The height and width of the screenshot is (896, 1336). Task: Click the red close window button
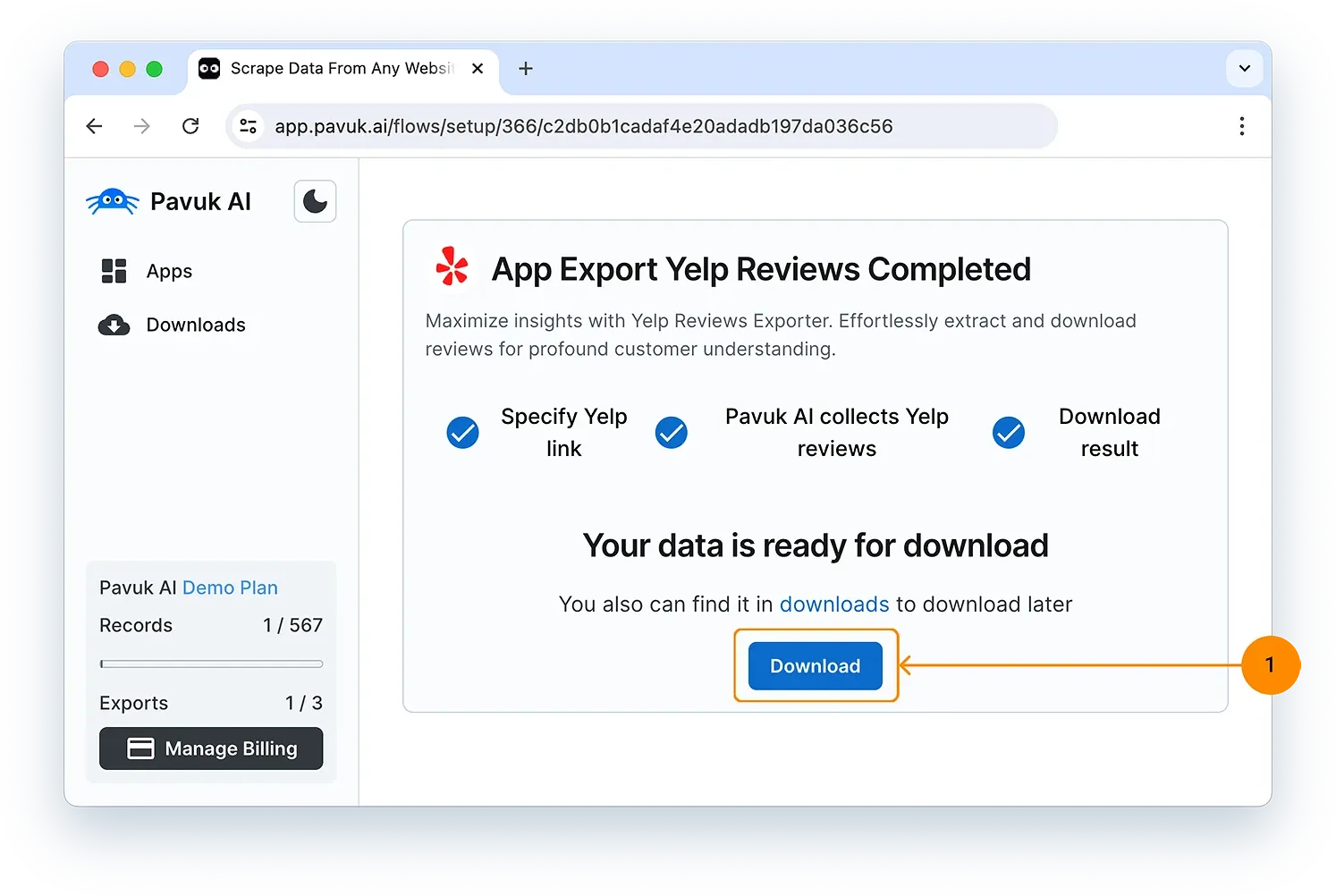point(101,69)
